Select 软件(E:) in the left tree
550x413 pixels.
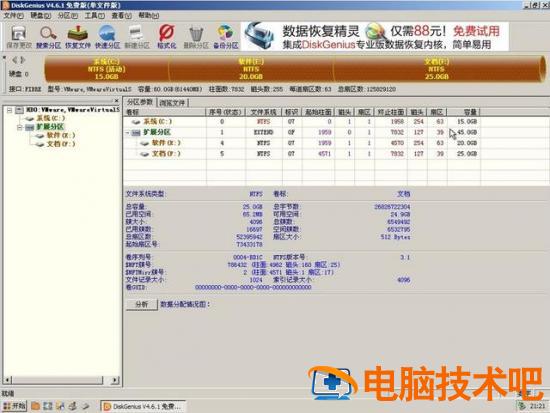coord(61,135)
